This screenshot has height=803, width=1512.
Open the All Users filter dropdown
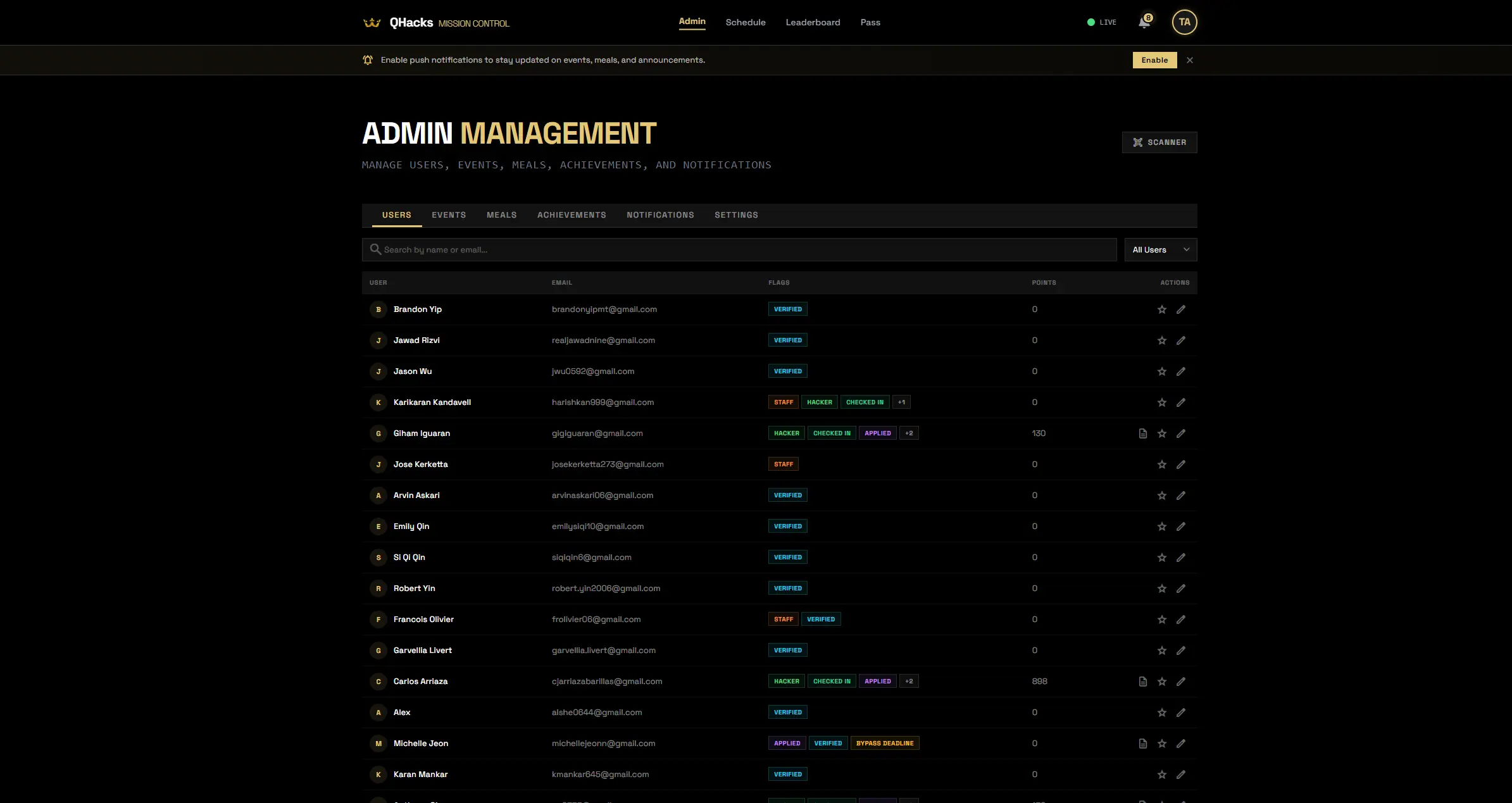1160,249
